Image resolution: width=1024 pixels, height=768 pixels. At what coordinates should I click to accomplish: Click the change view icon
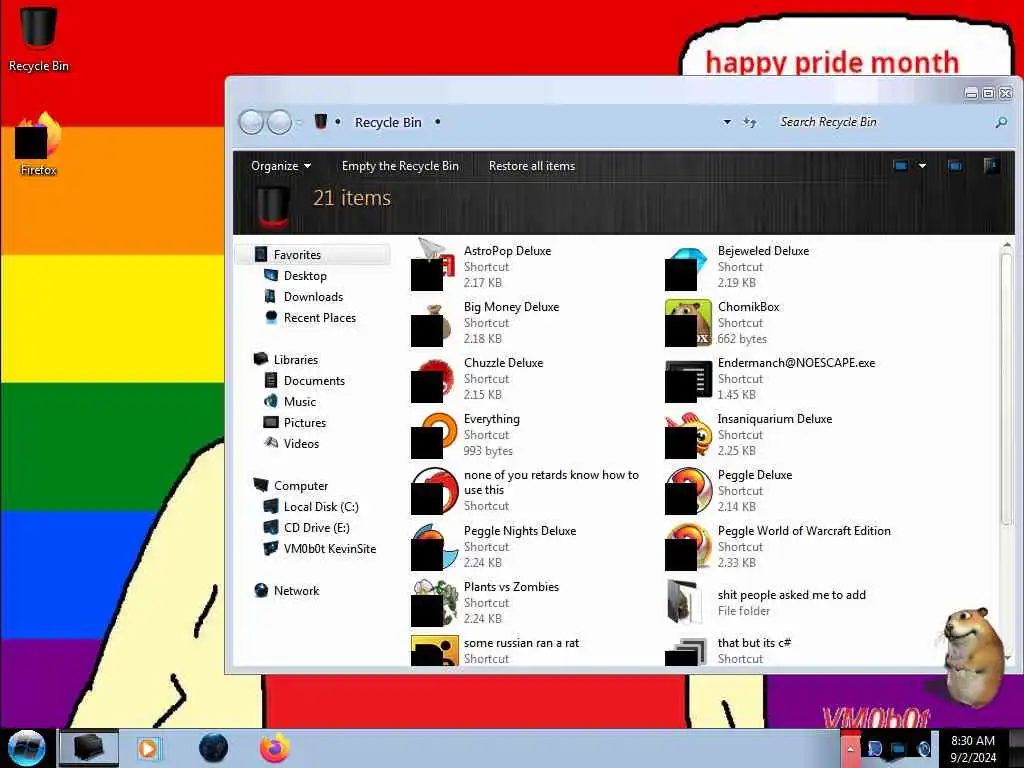(x=901, y=166)
